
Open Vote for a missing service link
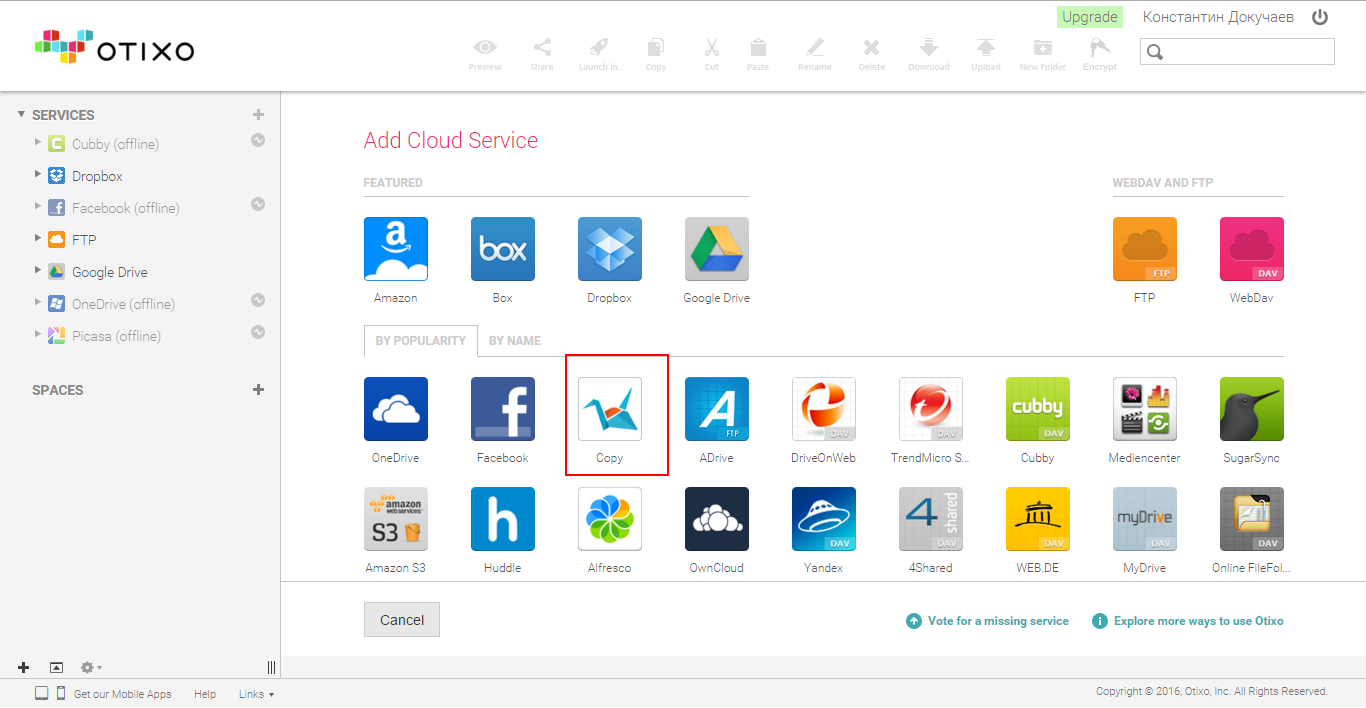tap(987, 621)
